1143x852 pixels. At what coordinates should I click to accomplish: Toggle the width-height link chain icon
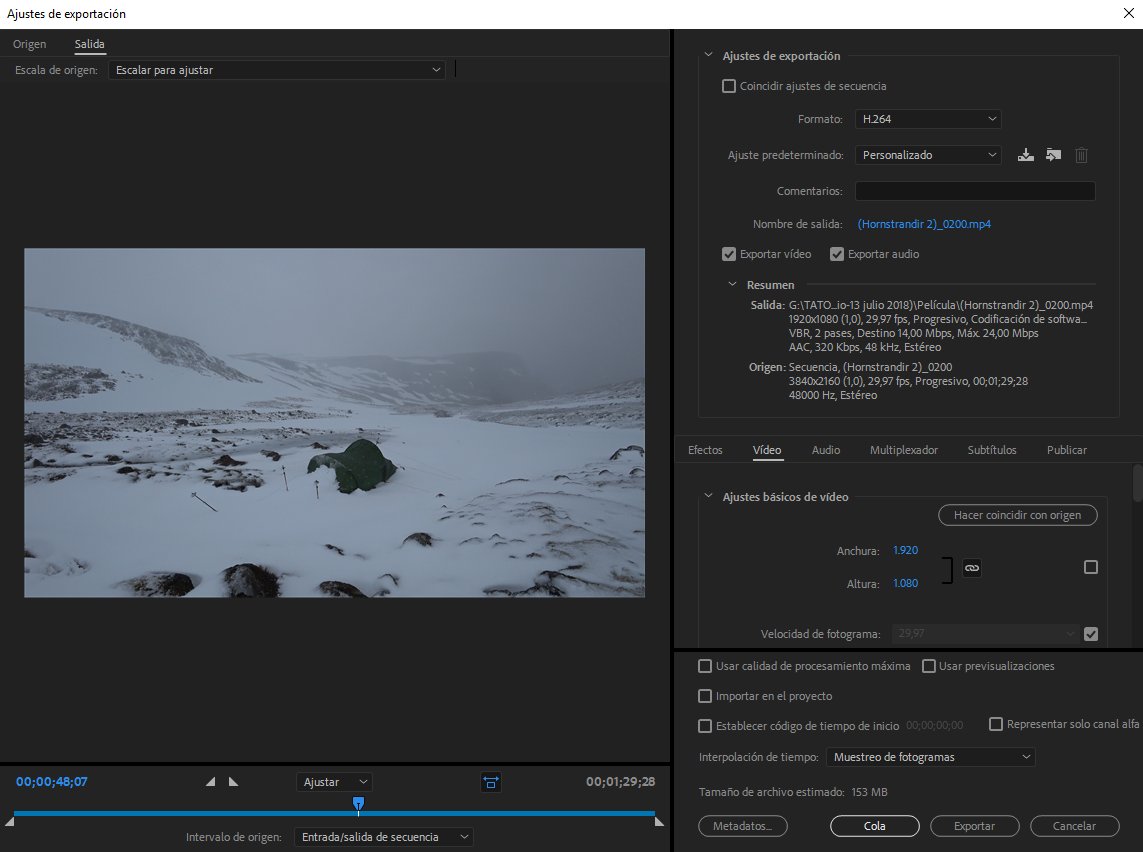click(972, 568)
